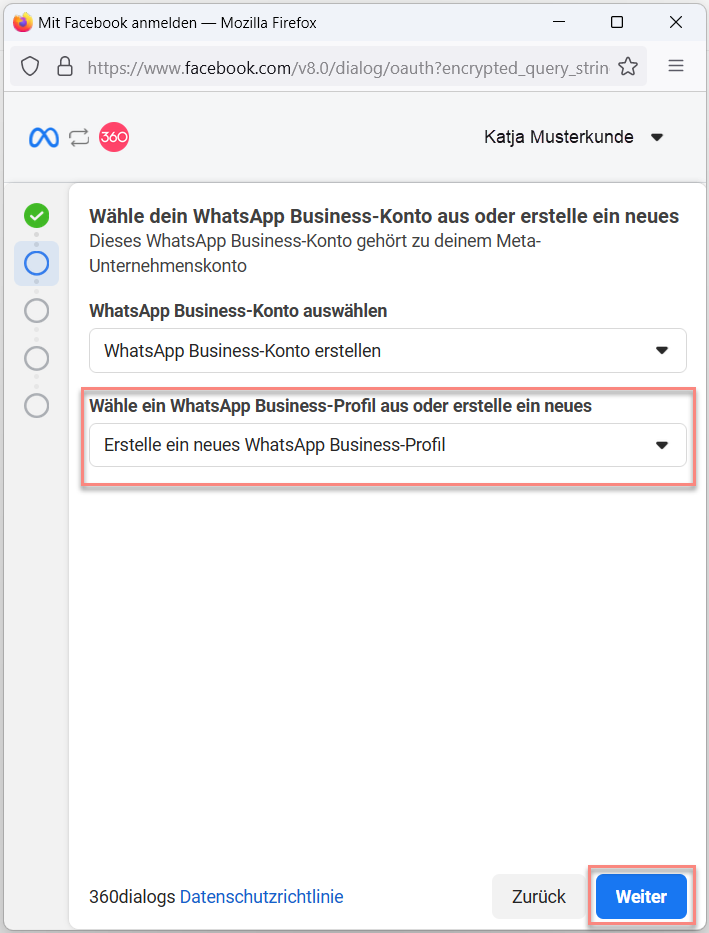Open the Datenschutzrichtlinie link
The image size is (709, 933).
[262, 897]
